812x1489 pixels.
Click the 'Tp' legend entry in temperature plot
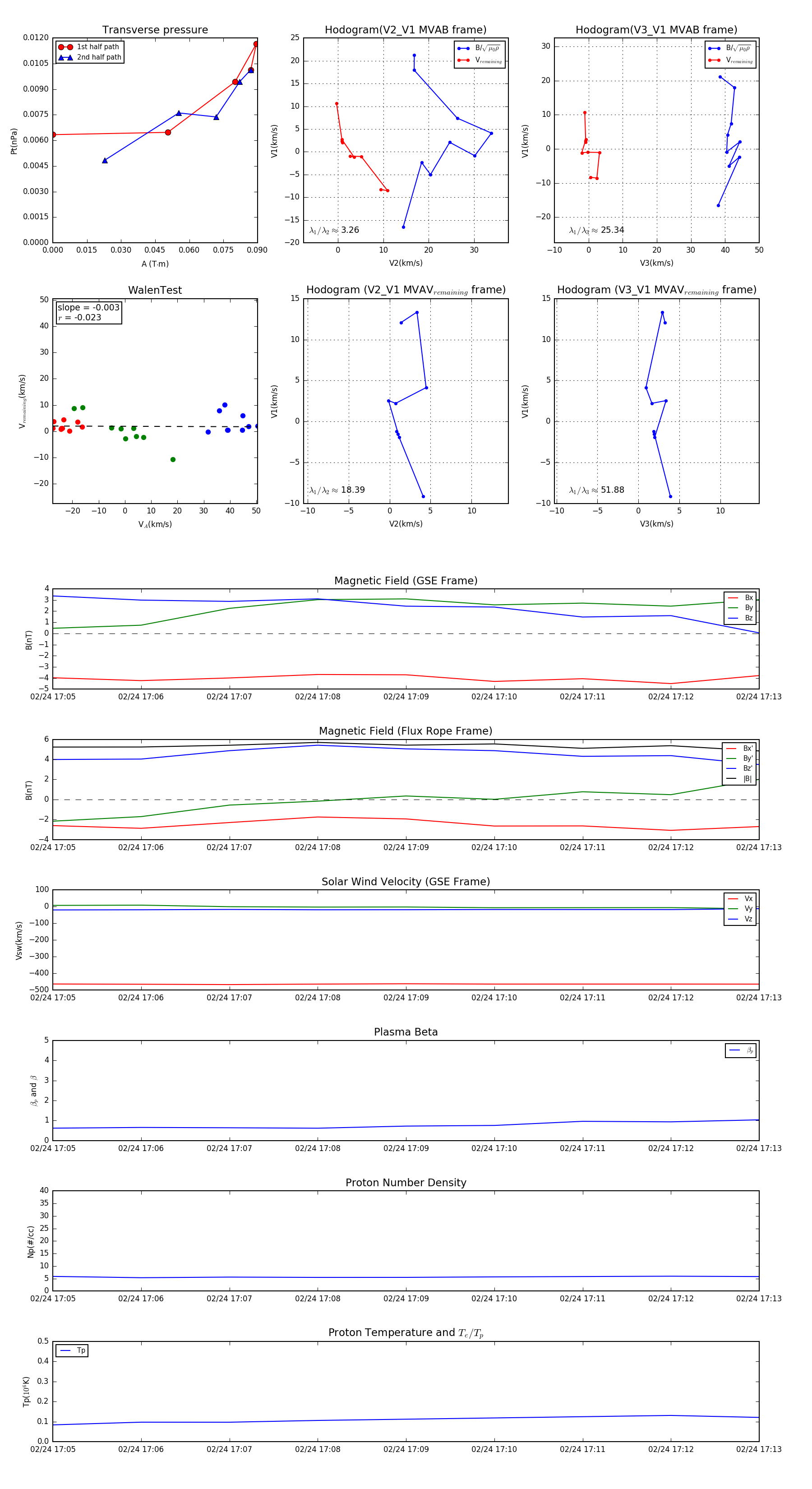click(72, 1350)
